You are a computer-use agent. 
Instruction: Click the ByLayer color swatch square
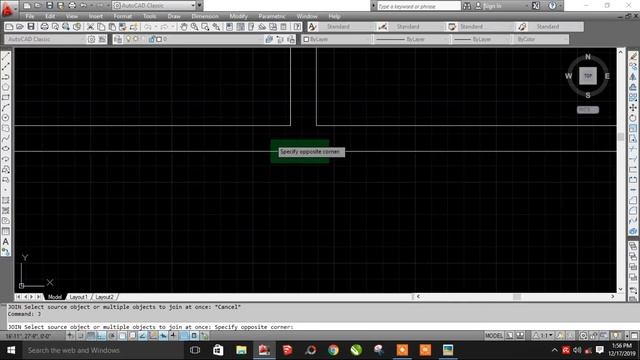click(x=306, y=39)
